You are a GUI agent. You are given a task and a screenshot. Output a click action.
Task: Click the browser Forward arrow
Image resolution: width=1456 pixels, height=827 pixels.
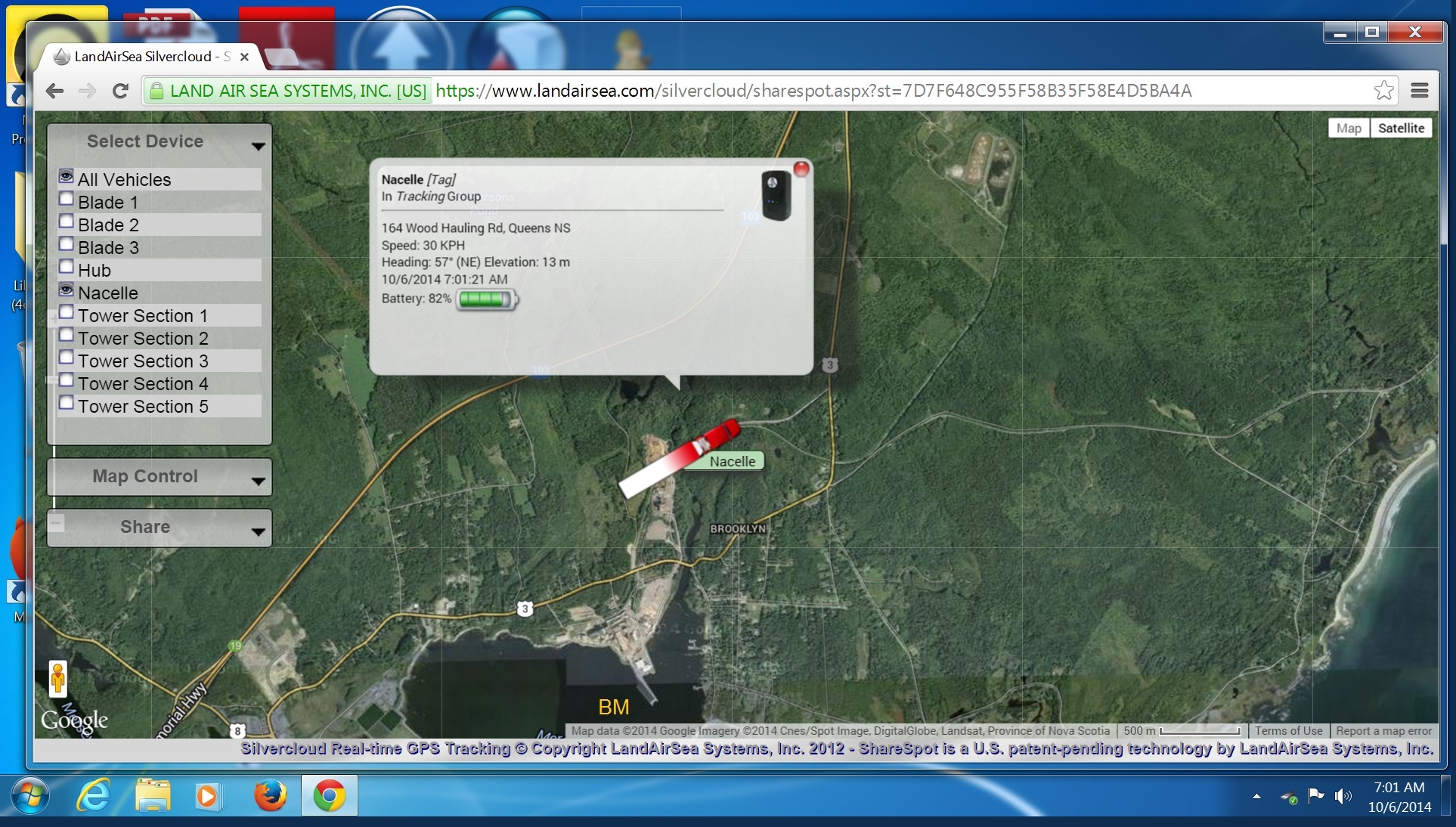point(87,91)
